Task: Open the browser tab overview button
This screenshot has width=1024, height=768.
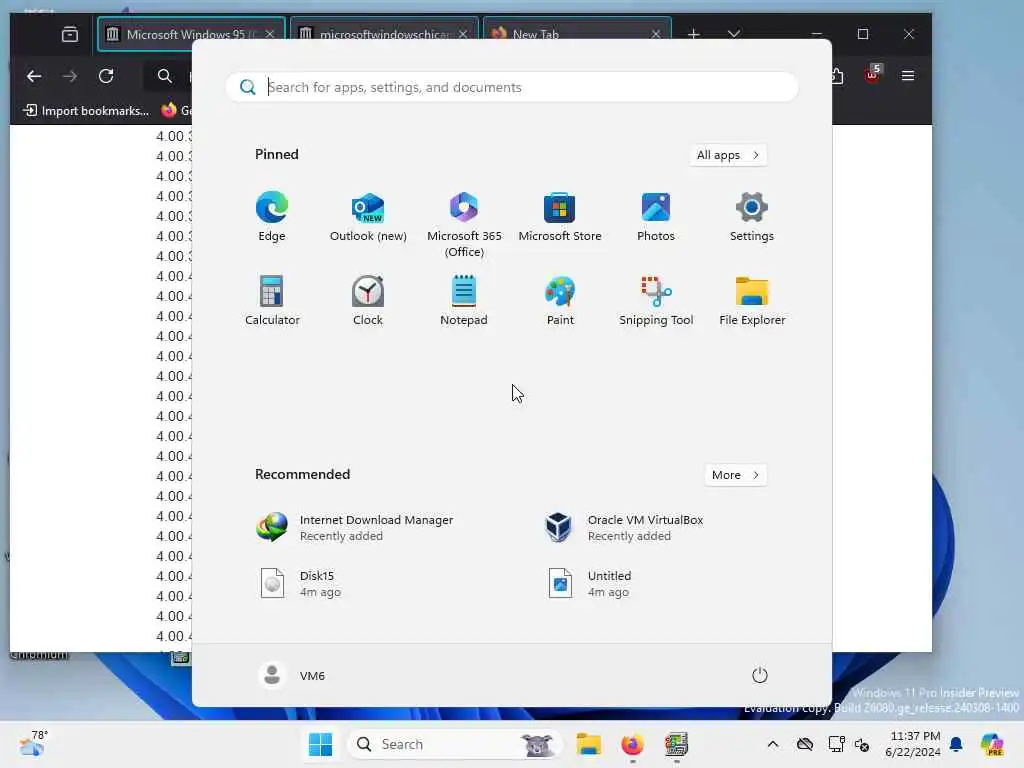Action: (x=70, y=34)
